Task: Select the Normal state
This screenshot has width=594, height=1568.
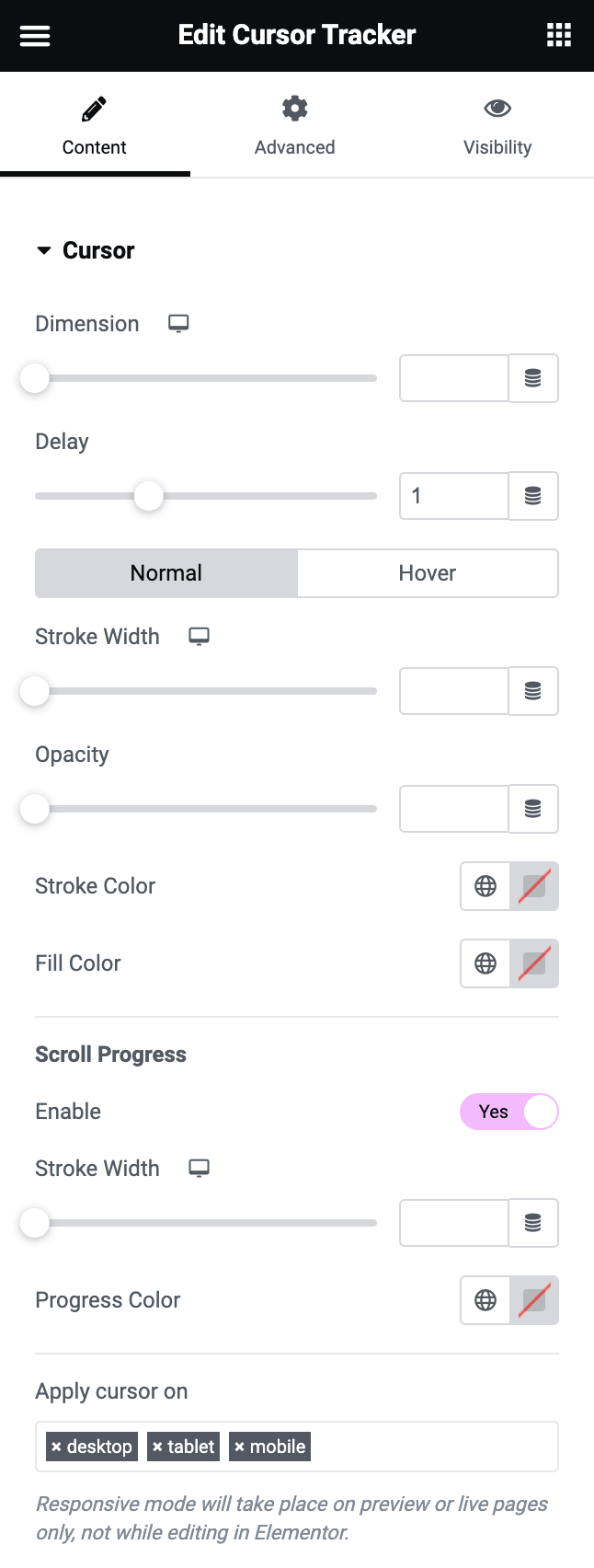Action: tap(166, 572)
